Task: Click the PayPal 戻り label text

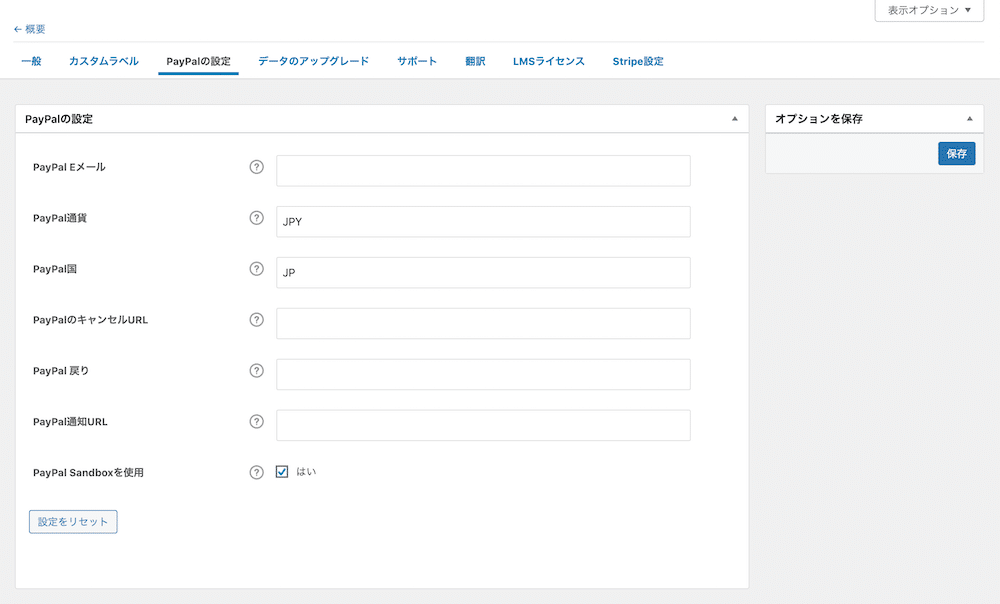Action: click(x=61, y=371)
